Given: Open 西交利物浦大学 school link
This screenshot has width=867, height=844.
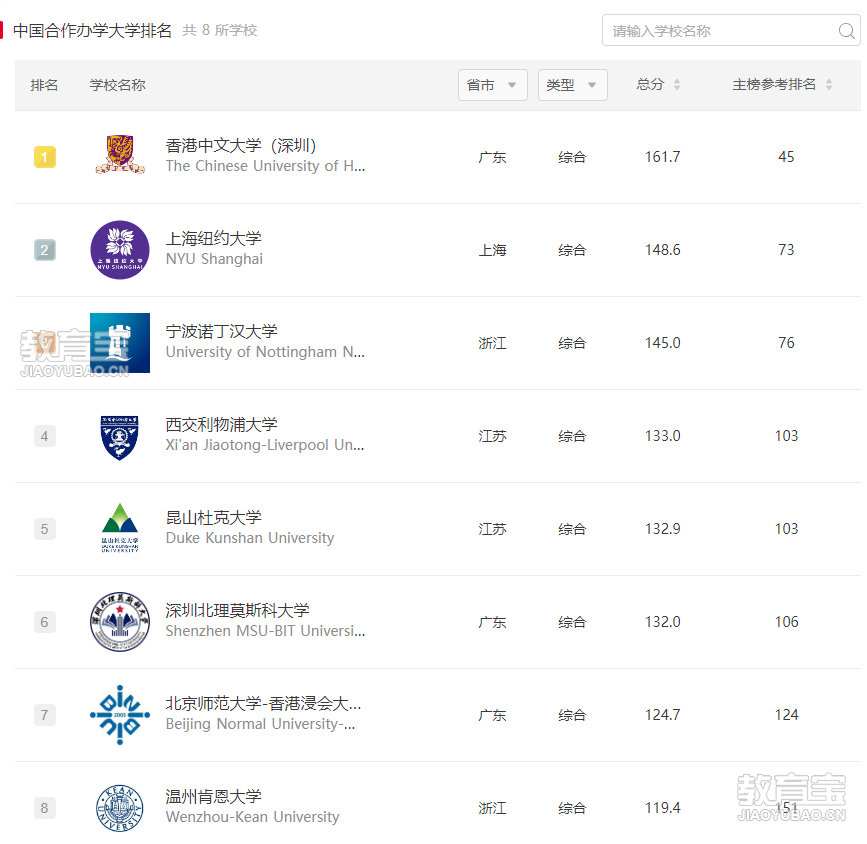Looking at the screenshot, I should [x=221, y=424].
